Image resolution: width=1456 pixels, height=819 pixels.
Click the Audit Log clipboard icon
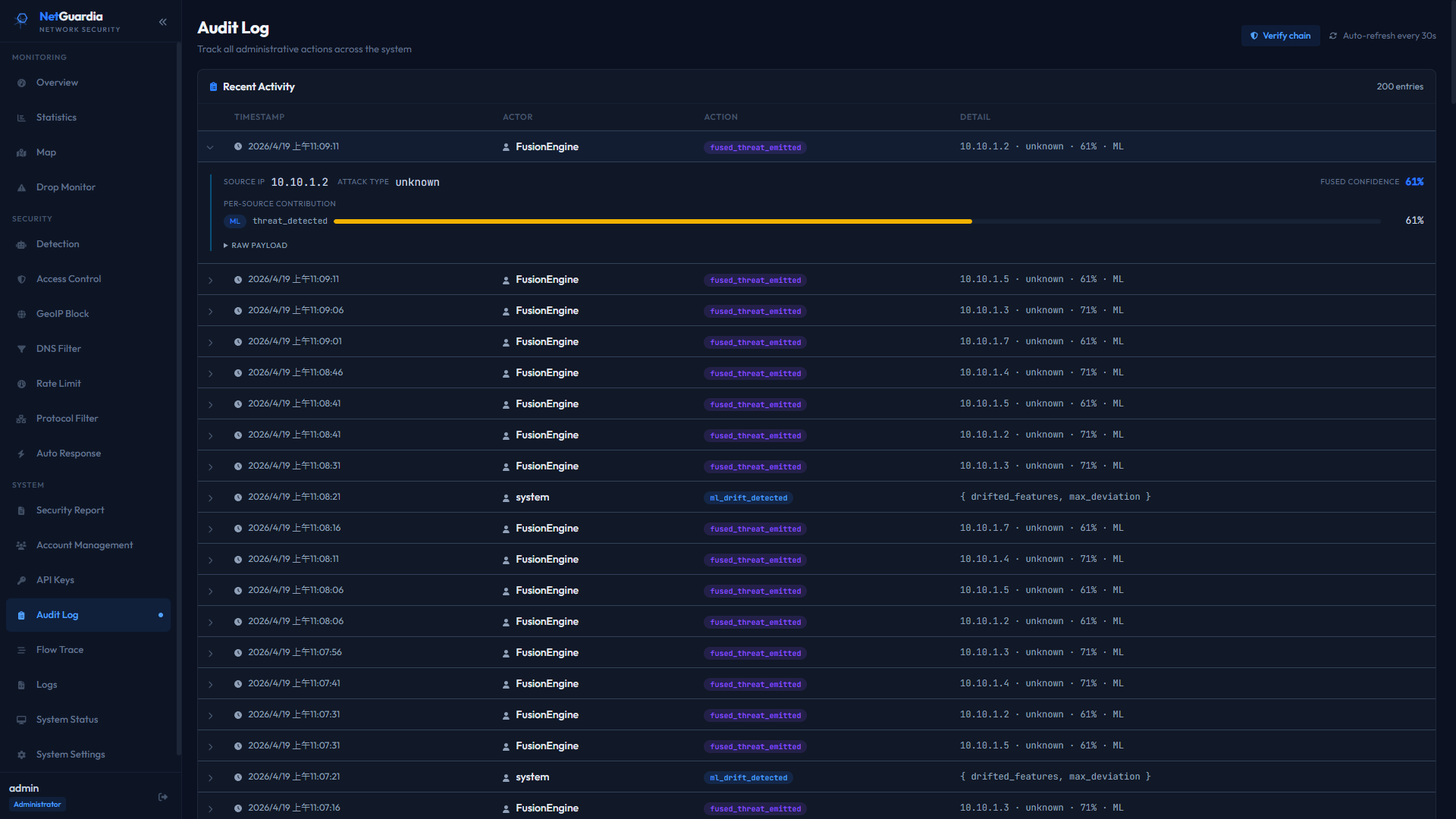coord(21,616)
